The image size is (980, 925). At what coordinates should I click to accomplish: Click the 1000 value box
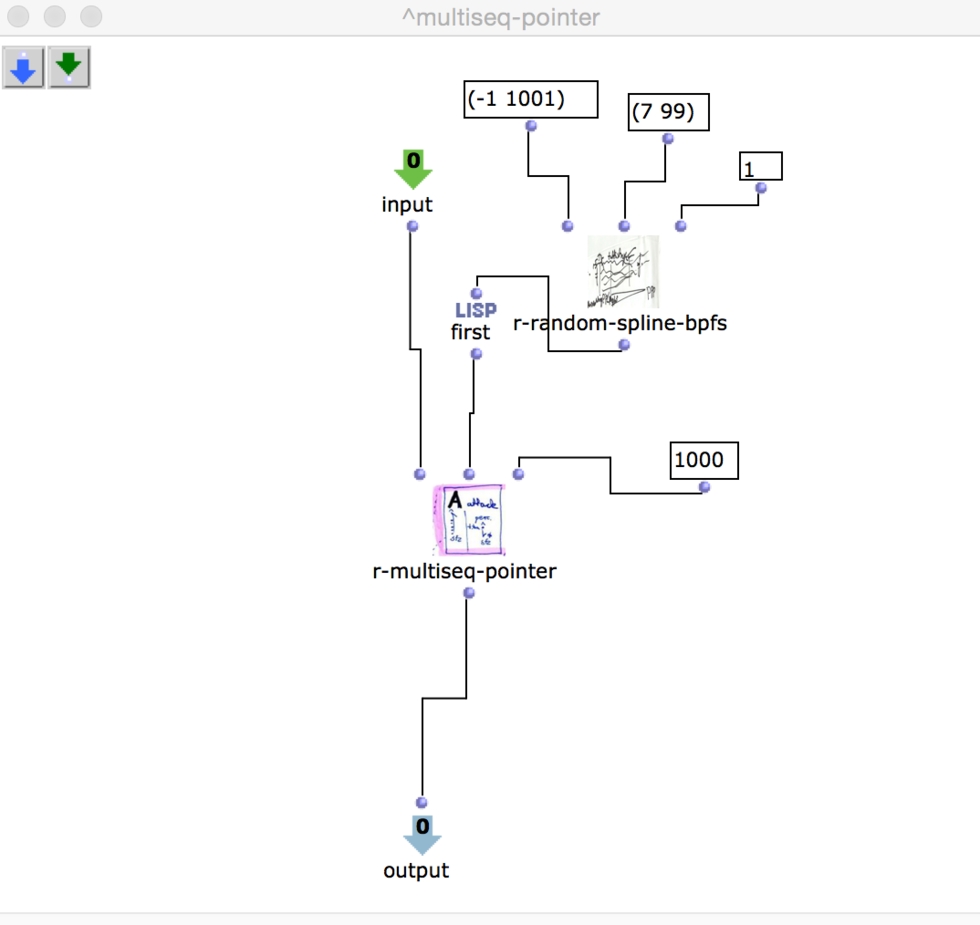click(704, 461)
